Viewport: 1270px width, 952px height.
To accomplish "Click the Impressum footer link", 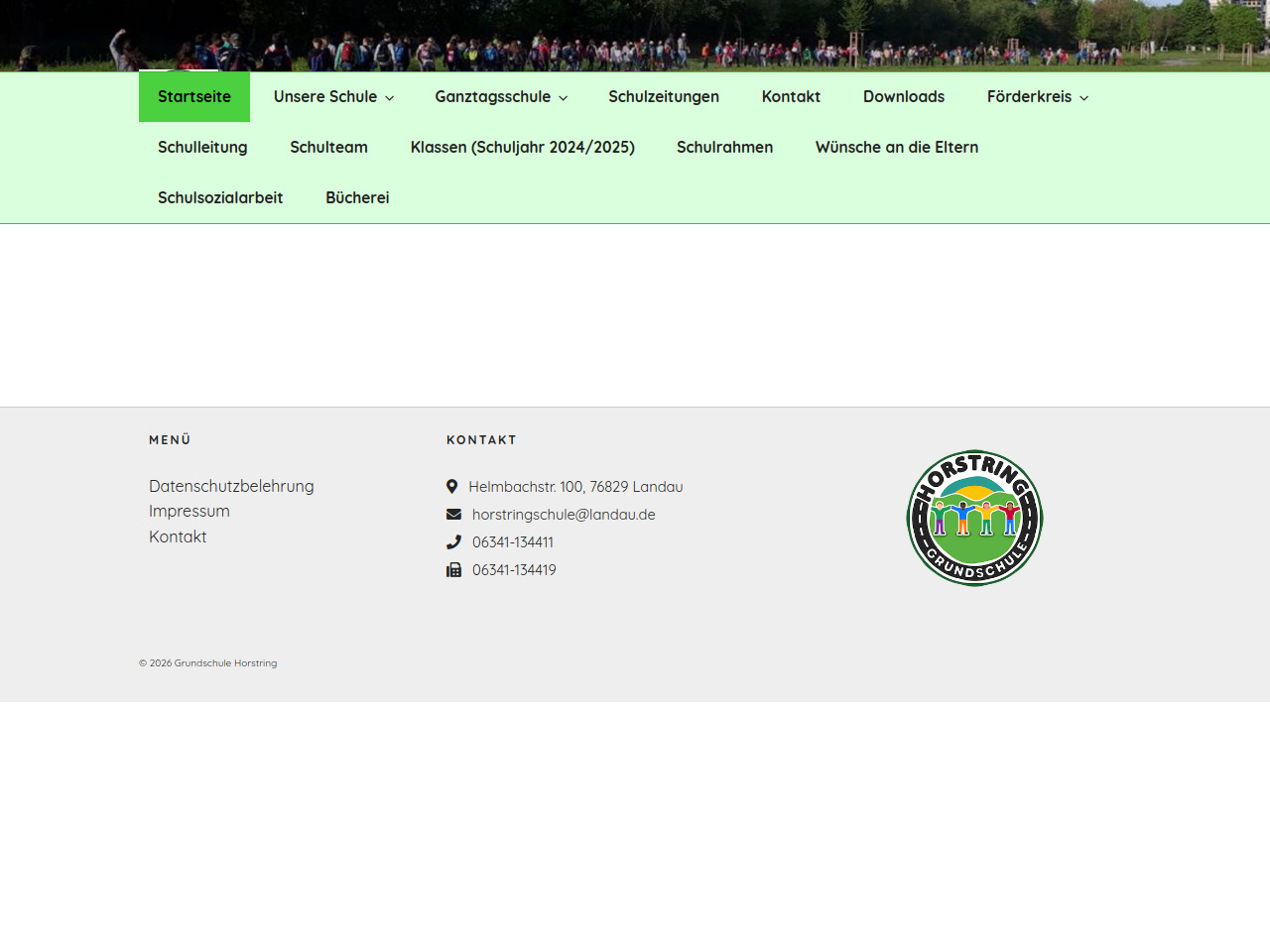I will tap(190, 512).
